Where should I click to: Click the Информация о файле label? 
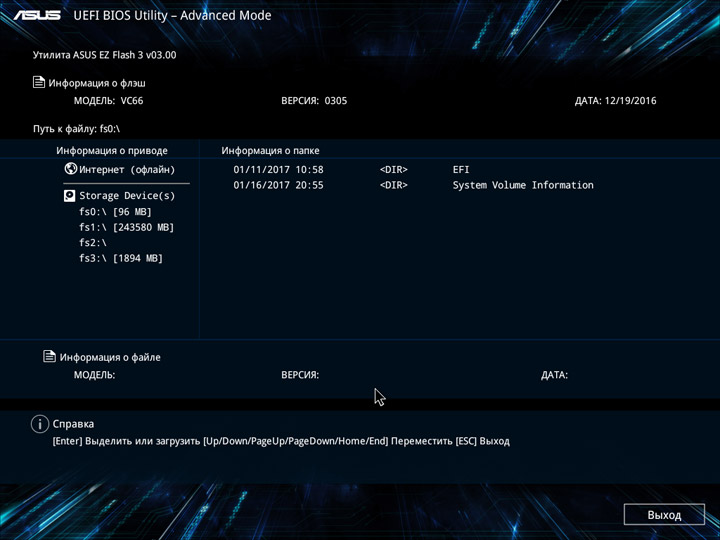click(x=110, y=357)
